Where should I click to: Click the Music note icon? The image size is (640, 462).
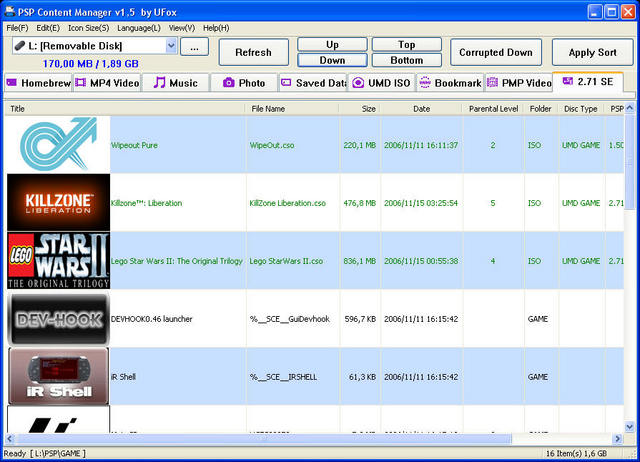[159, 83]
